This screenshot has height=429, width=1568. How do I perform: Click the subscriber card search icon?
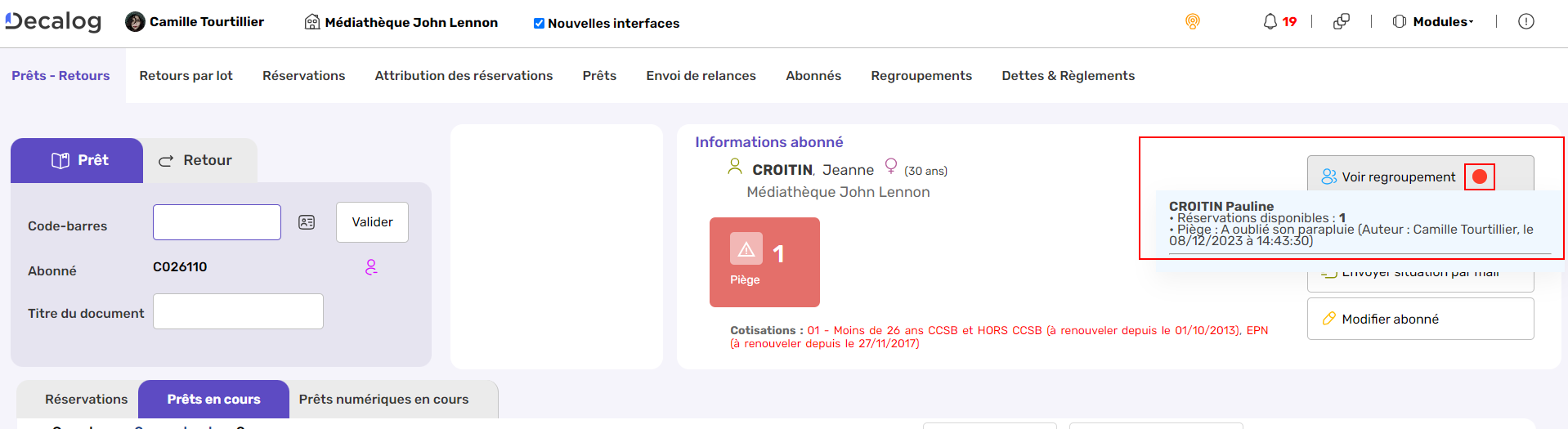307,222
